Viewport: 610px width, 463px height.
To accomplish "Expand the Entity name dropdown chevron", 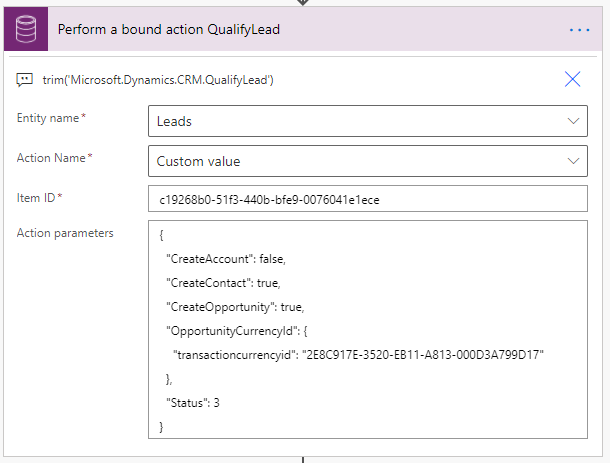I will (574, 121).
